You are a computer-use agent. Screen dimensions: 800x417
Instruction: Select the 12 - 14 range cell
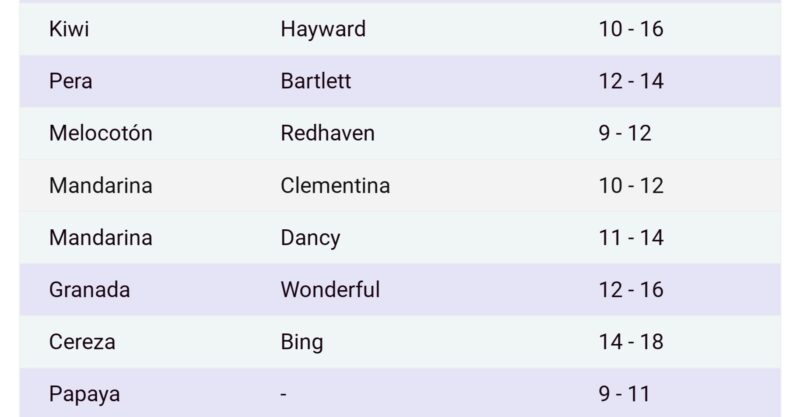(x=631, y=82)
